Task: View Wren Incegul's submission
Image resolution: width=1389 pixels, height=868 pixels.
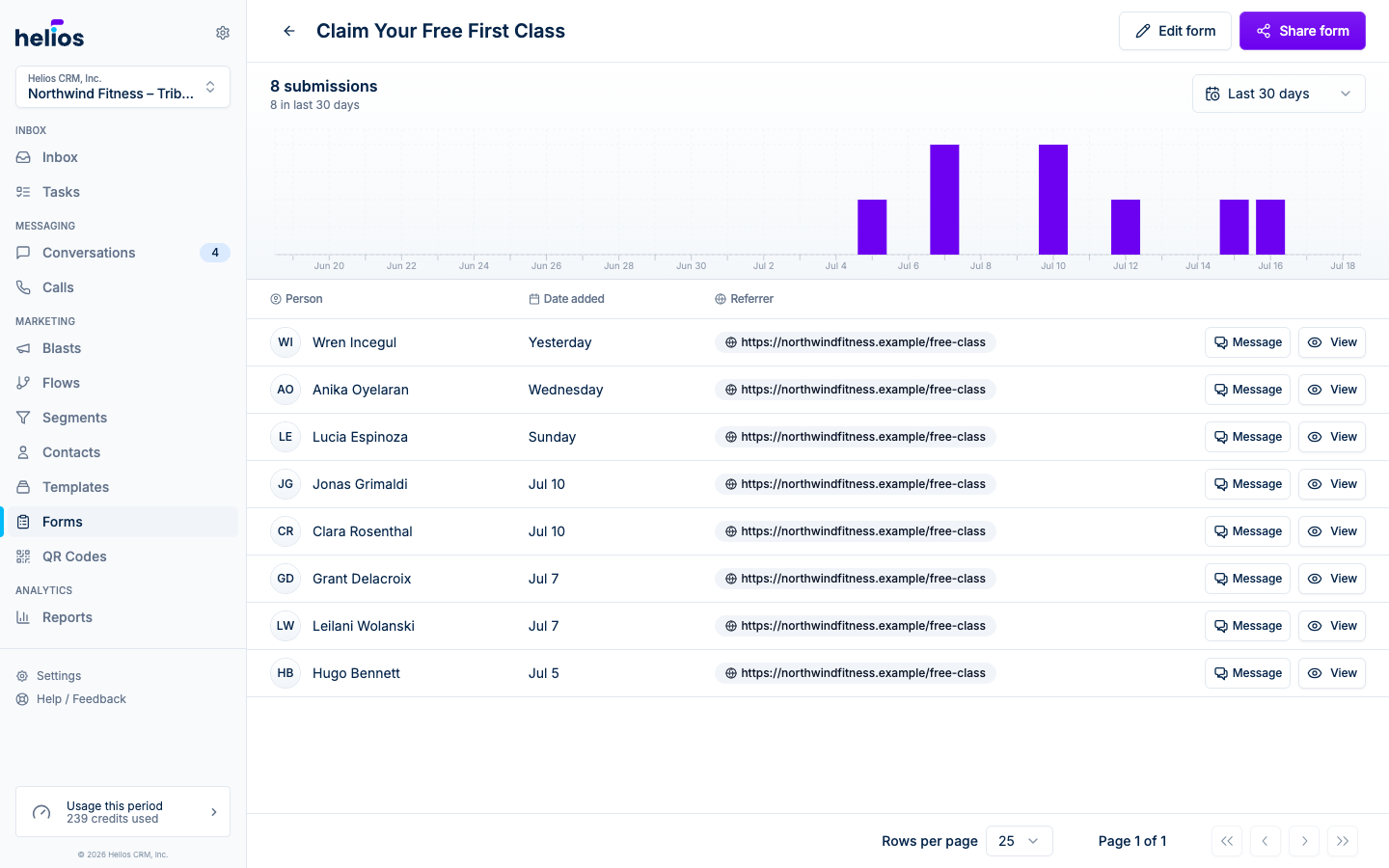Action: pos(1332,342)
